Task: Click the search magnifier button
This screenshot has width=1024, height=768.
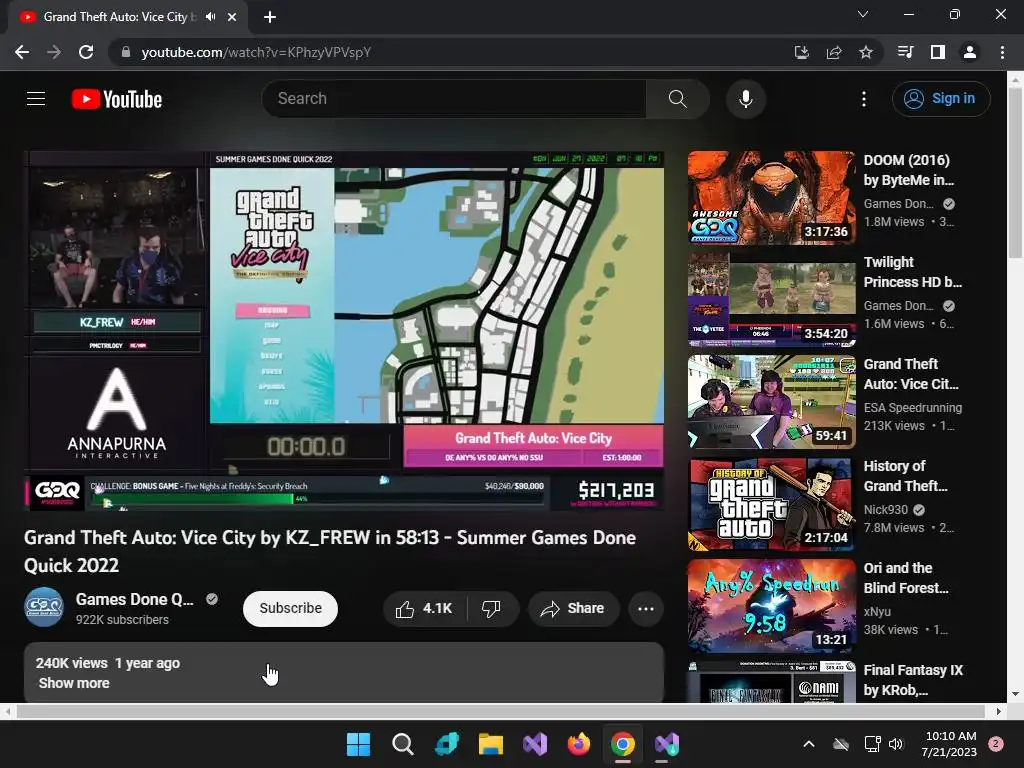Action: pyautogui.click(x=677, y=99)
